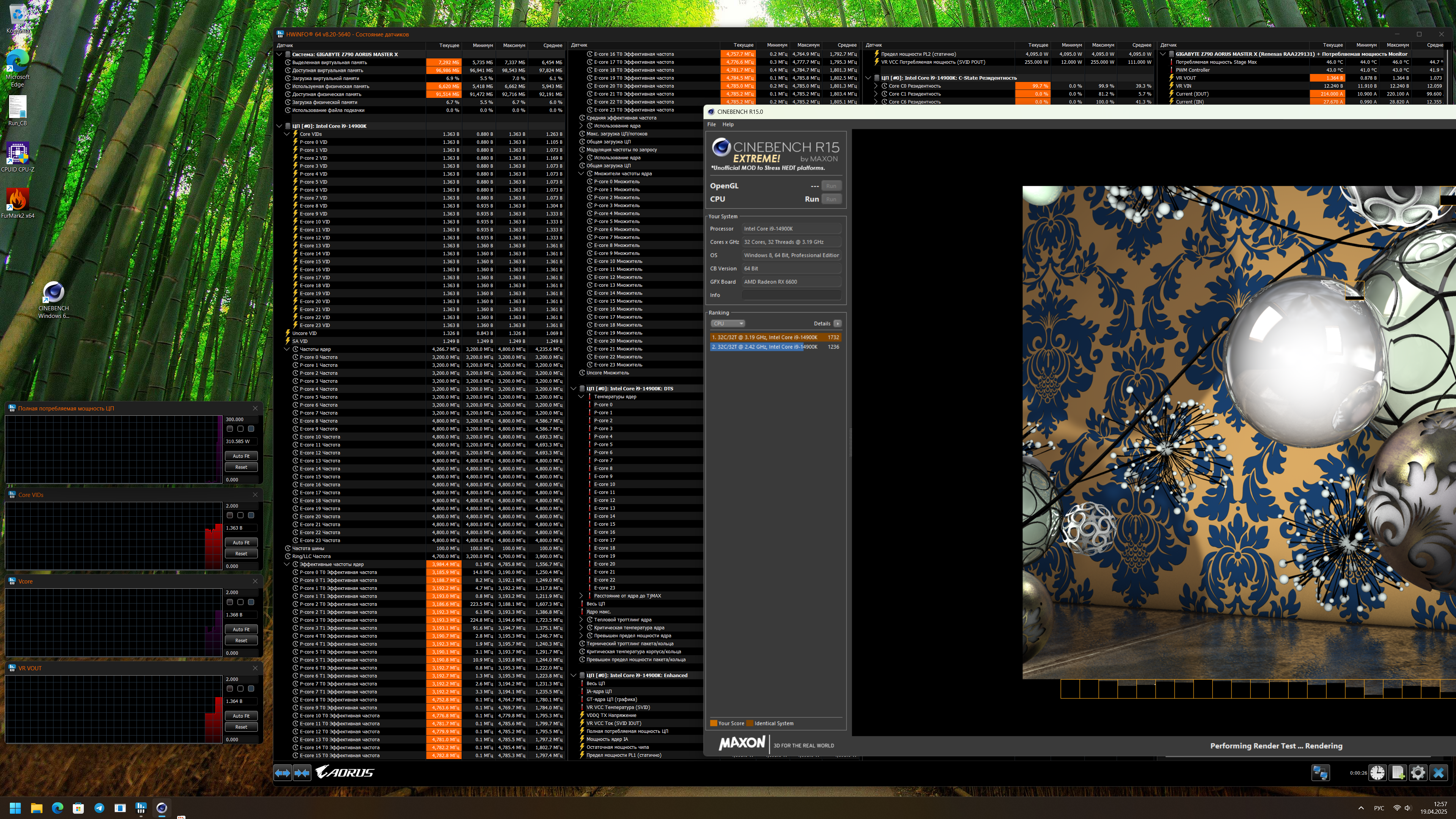This screenshot has width=1456, height=819.
Task: Click the blue X icon in HWiNFO toolbar
Action: click(1439, 773)
